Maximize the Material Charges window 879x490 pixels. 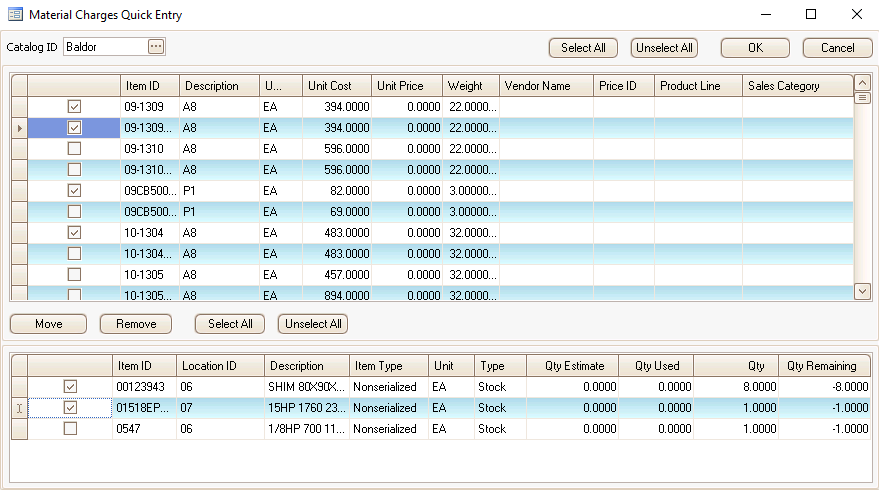[811, 15]
